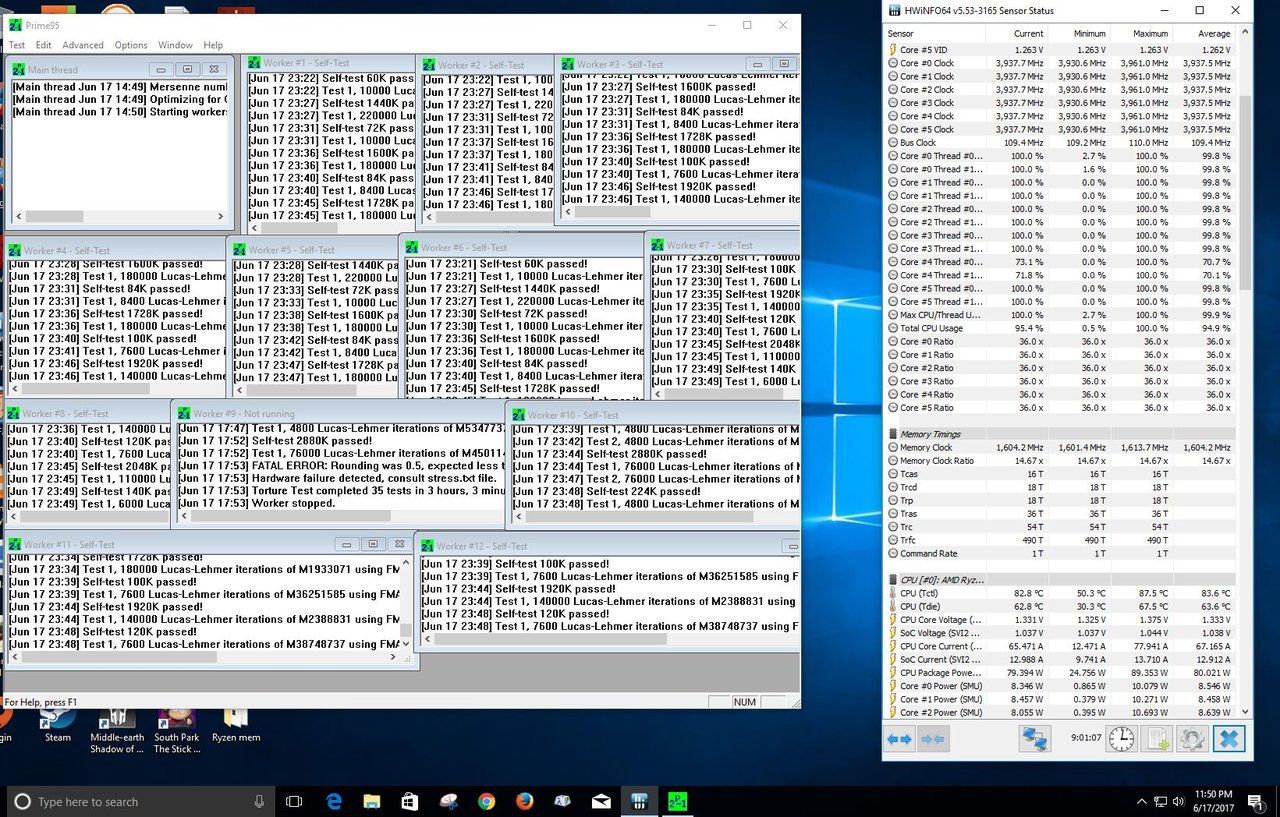This screenshot has height=817, width=1280.
Task: Select the Middle-earth Shadow of desktop shortcut
Action: [x=117, y=731]
